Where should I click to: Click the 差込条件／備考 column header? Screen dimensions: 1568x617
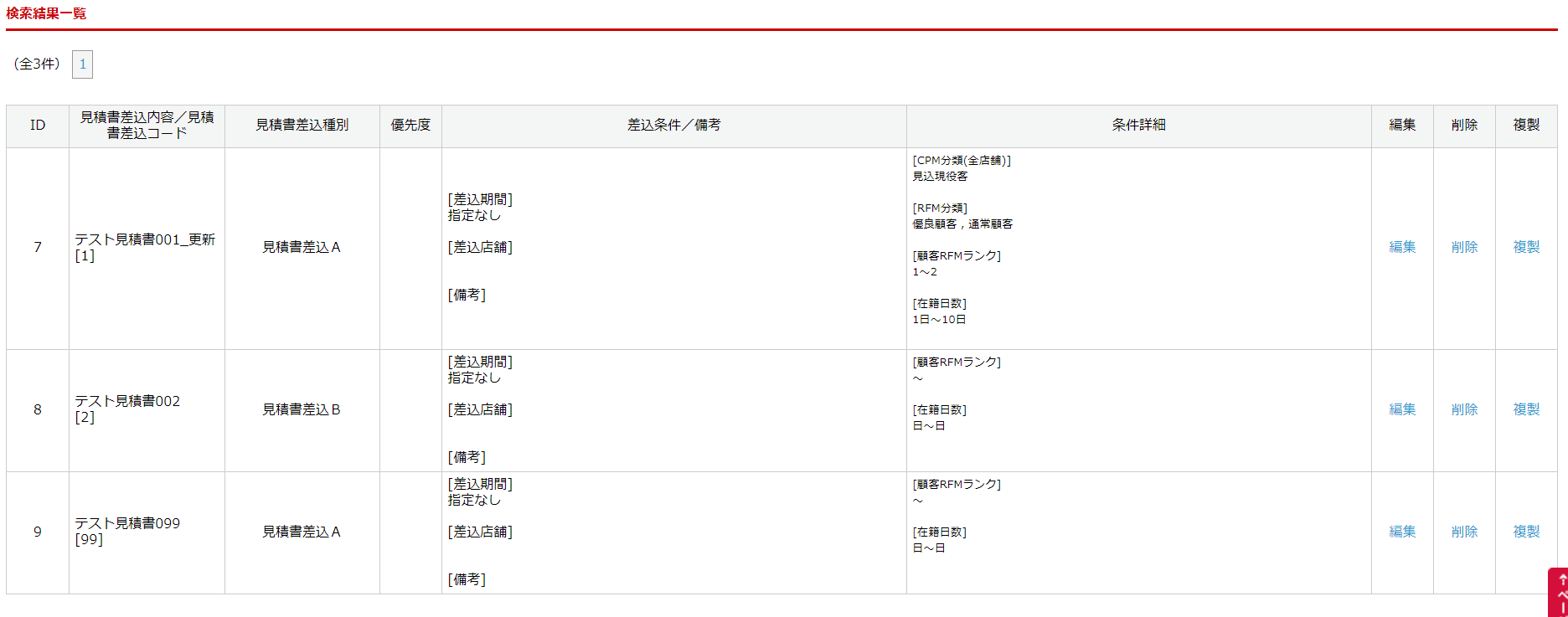[x=673, y=126]
